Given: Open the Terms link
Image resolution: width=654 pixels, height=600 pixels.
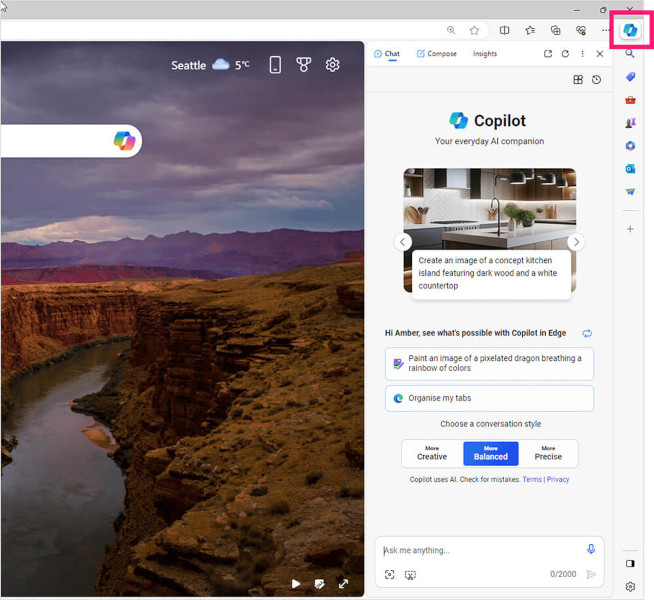Looking at the screenshot, I should (532, 479).
